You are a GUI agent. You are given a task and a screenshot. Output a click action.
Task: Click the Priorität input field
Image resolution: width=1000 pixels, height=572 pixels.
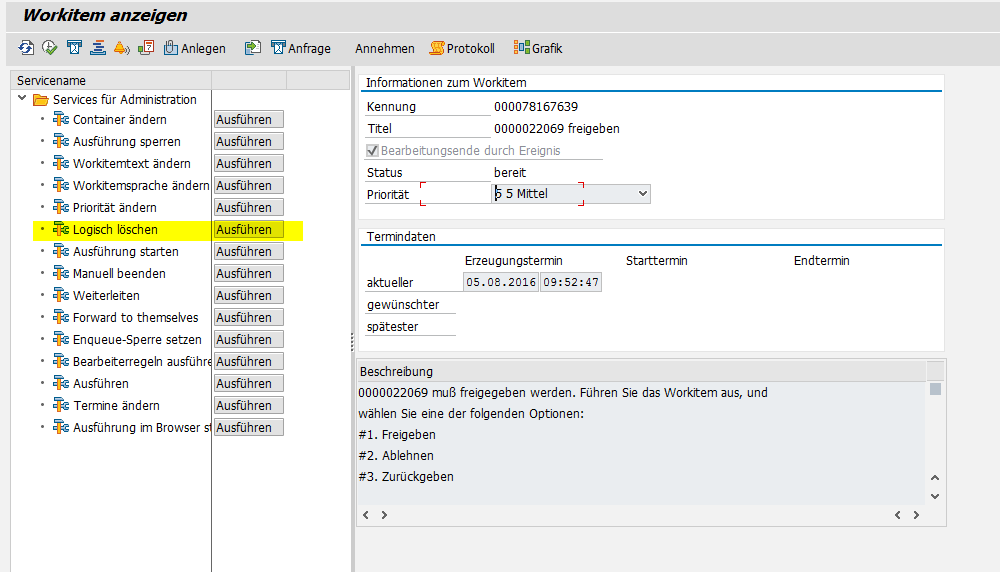coord(455,193)
